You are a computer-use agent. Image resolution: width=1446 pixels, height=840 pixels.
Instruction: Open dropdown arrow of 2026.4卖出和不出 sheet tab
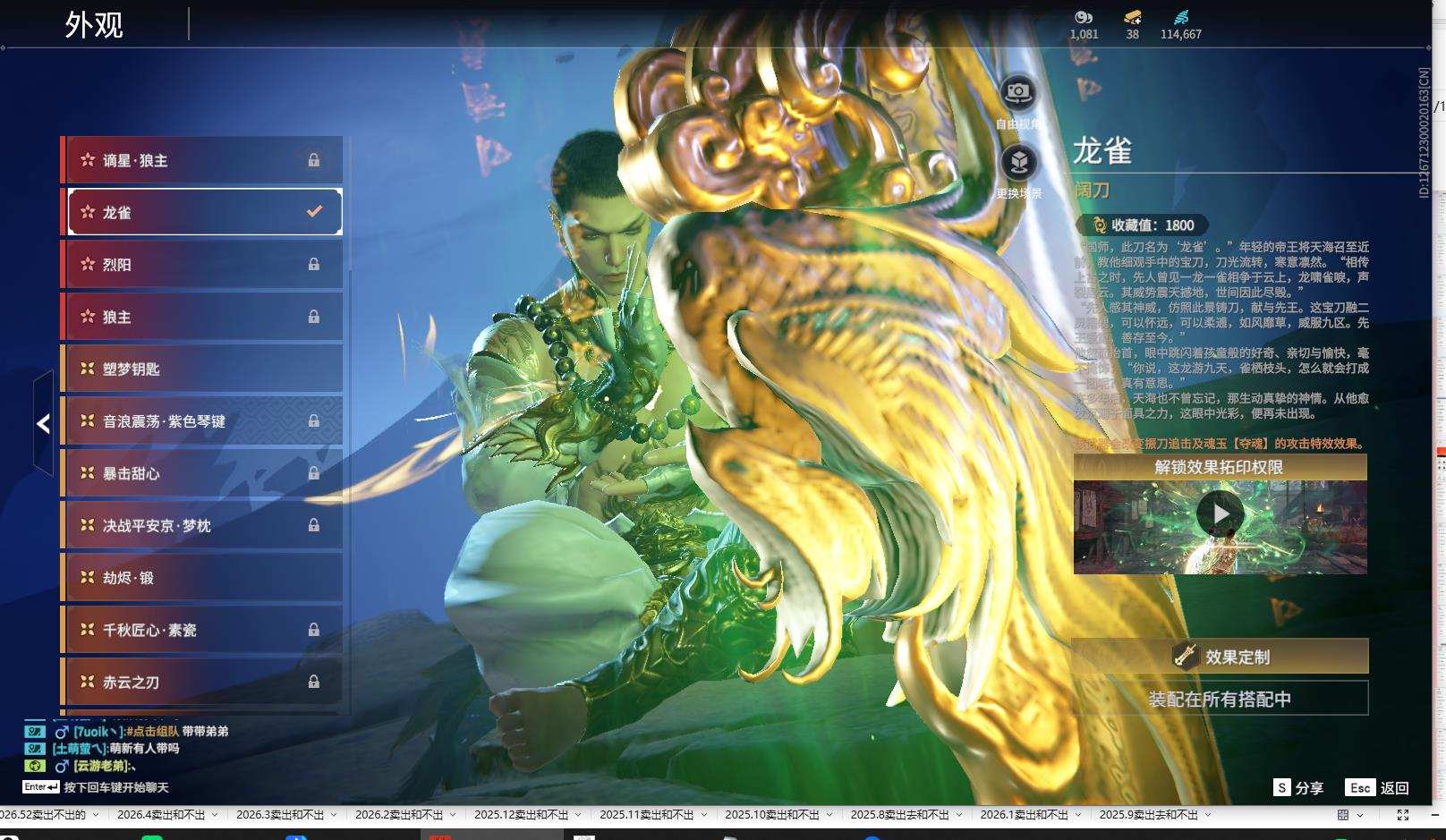(x=215, y=815)
